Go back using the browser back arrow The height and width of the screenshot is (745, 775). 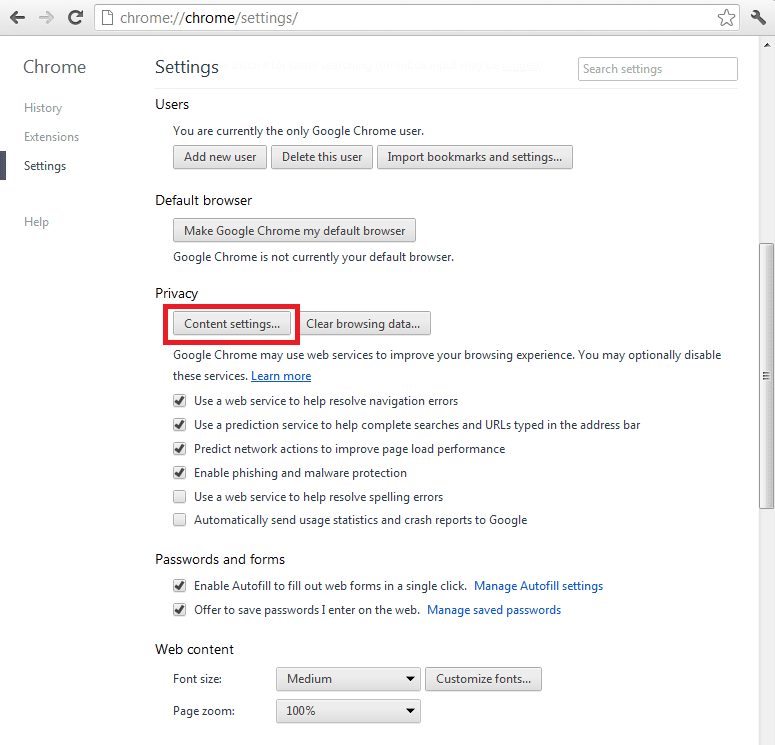tap(17, 18)
